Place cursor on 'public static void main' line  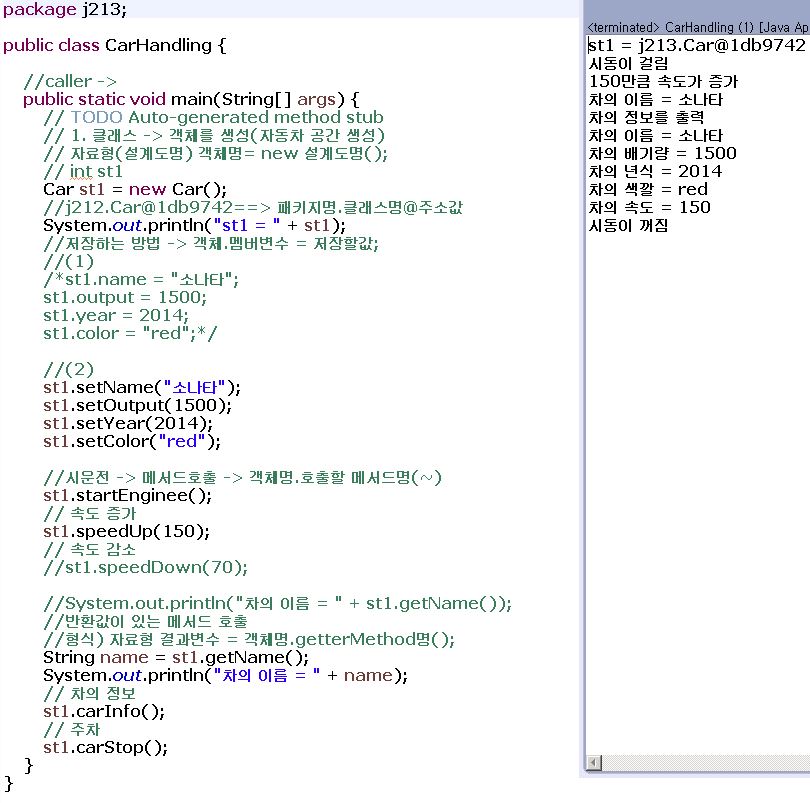(x=191, y=99)
